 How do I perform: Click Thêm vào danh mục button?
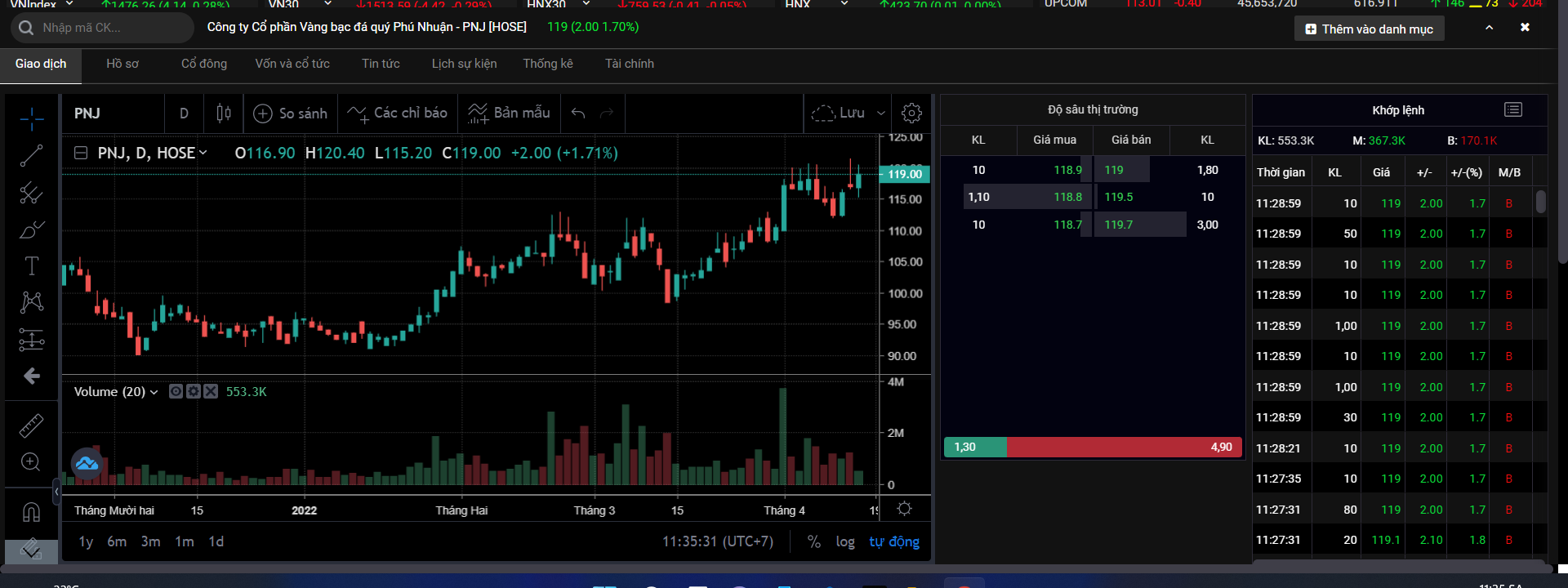(1370, 29)
